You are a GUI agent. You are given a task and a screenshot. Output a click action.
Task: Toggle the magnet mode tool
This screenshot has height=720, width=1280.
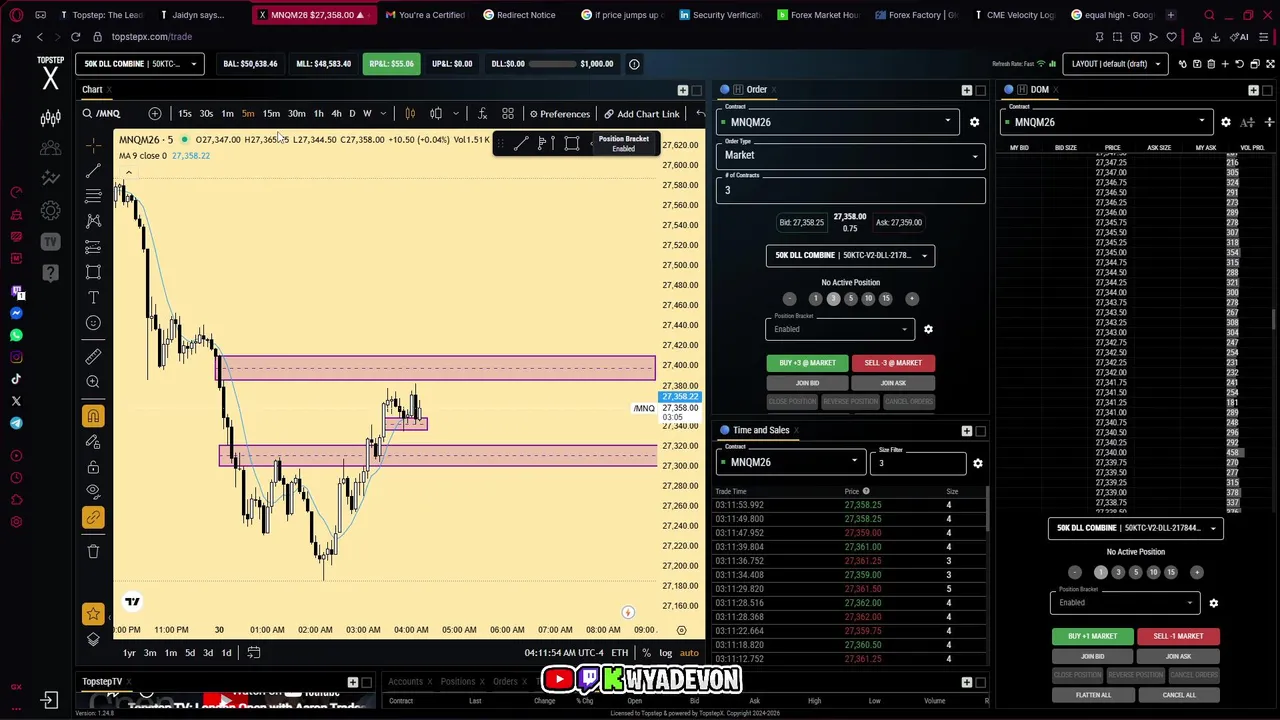click(93, 416)
